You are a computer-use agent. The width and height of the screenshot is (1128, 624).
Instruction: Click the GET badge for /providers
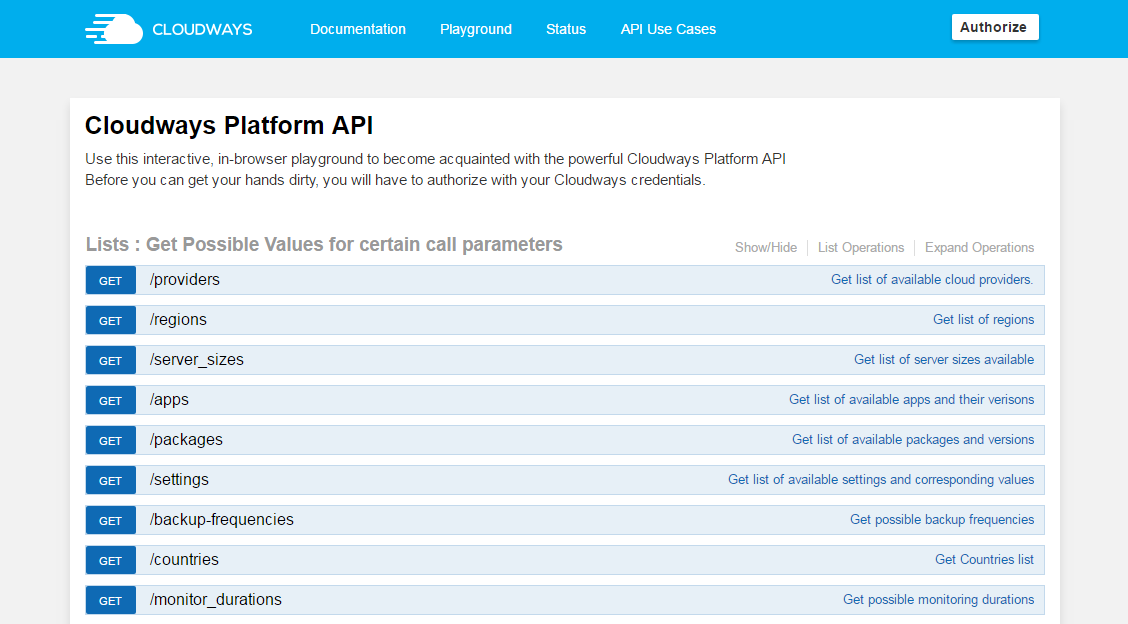point(111,281)
